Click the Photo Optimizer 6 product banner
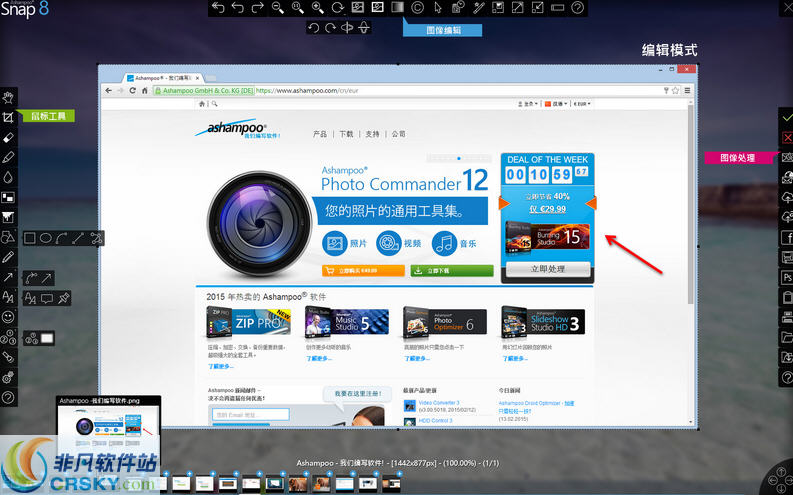793x495 pixels. coord(445,322)
